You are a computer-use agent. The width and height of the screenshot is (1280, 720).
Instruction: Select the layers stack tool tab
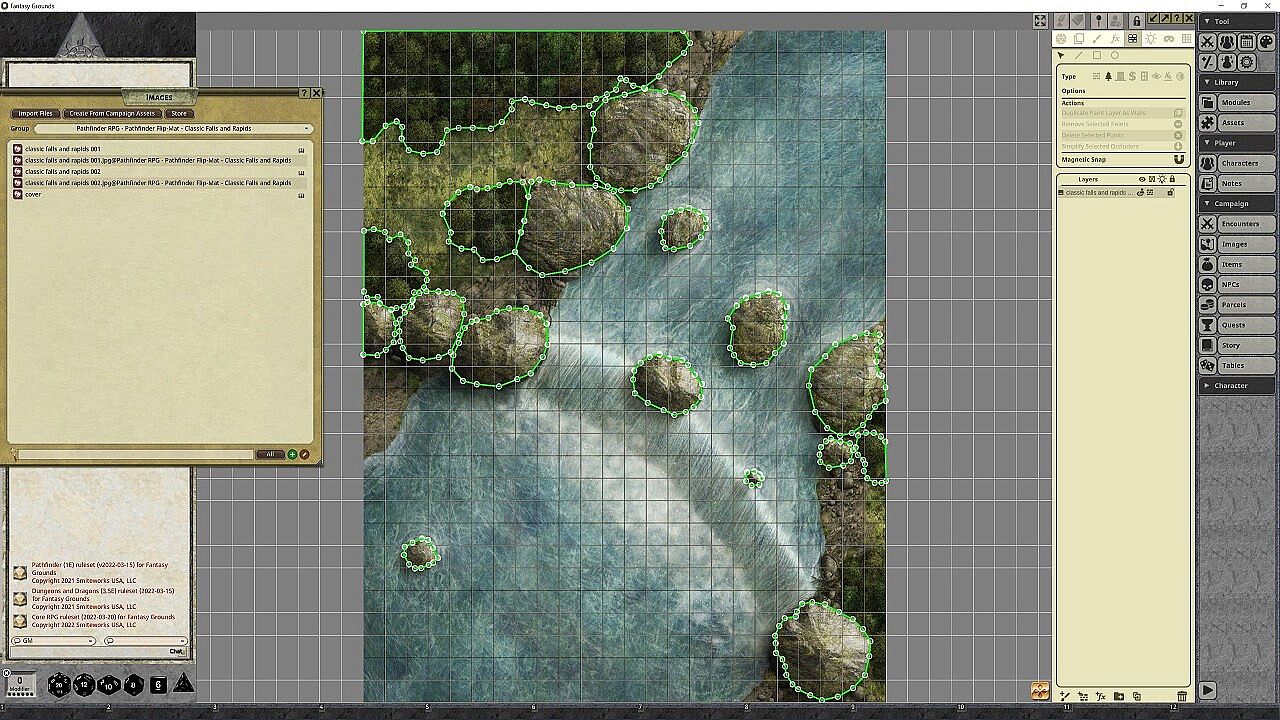[1079, 39]
